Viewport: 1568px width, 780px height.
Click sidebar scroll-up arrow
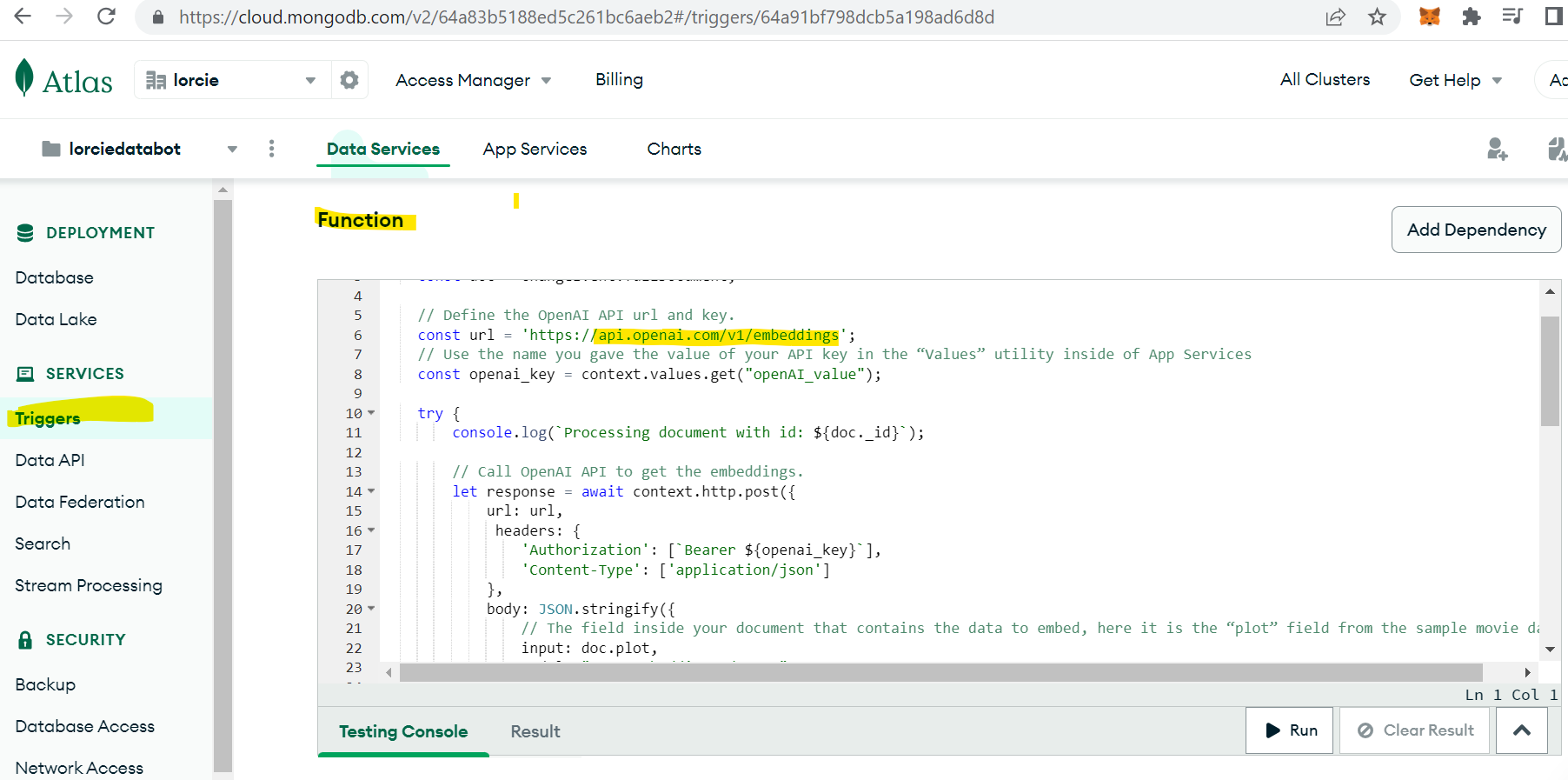223,190
